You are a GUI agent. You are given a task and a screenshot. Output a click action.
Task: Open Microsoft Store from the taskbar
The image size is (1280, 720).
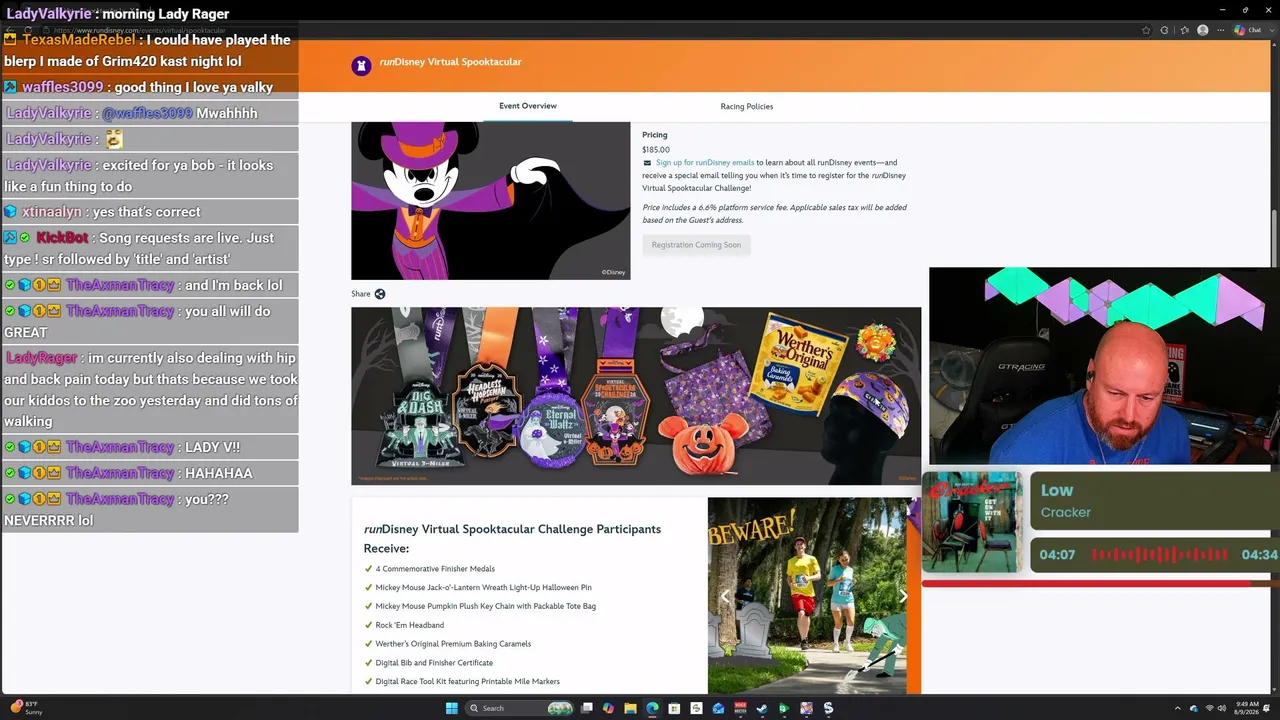click(x=675, y=708)
